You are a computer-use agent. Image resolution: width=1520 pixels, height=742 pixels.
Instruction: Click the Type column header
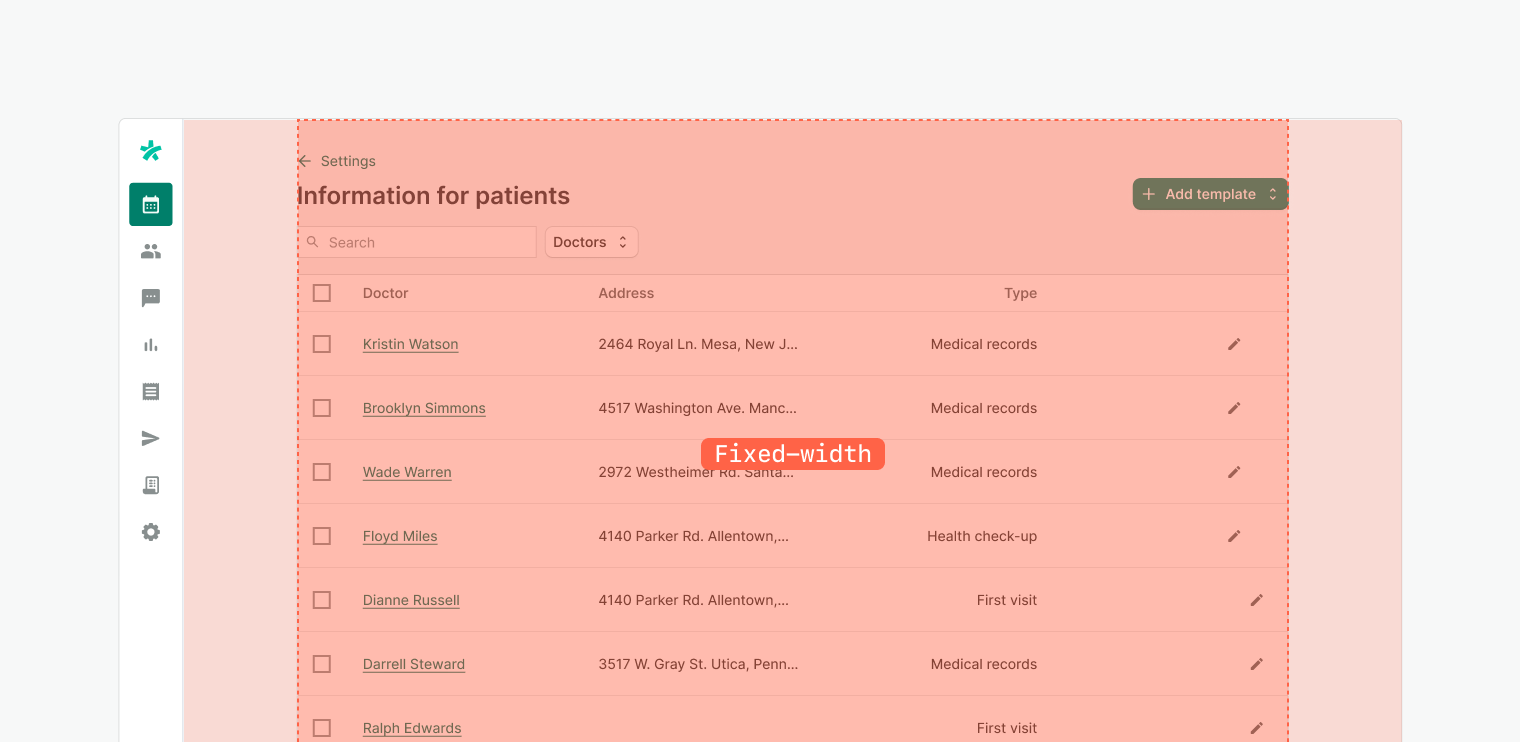point(1020,293)
